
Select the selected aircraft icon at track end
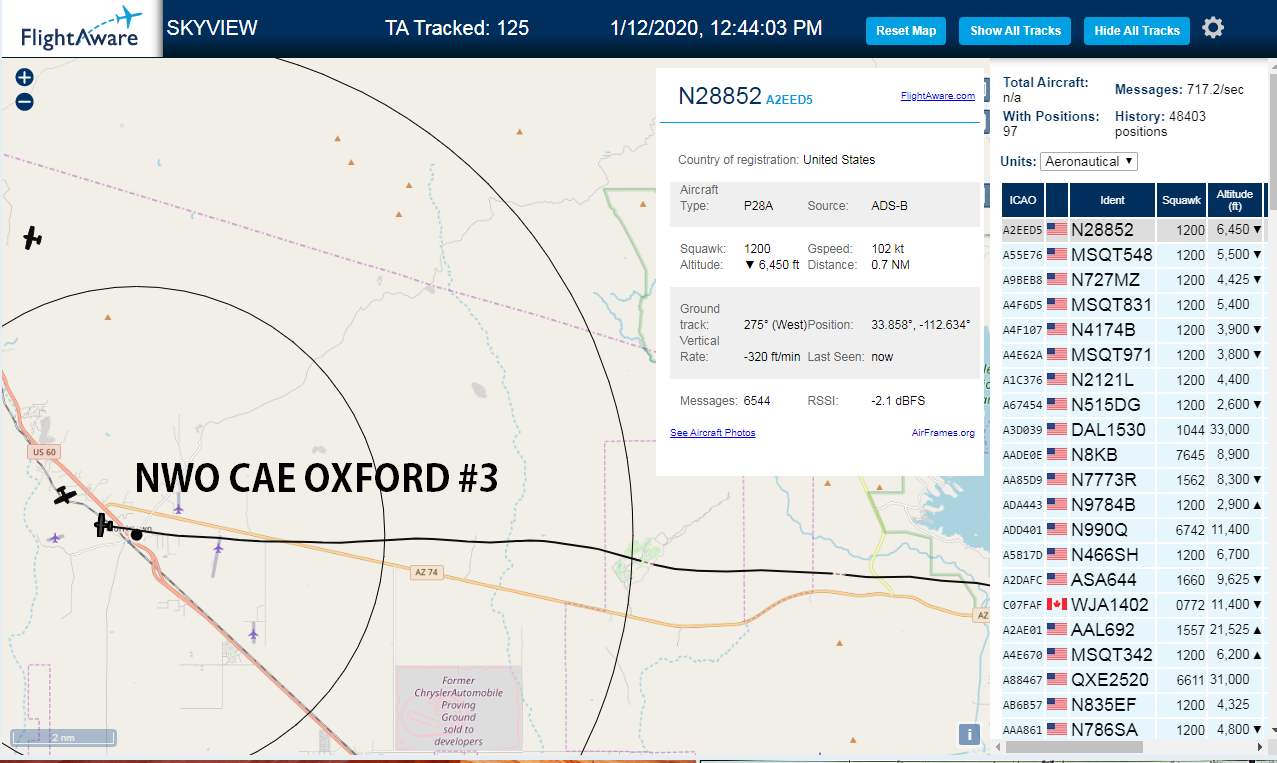[103, 524]
